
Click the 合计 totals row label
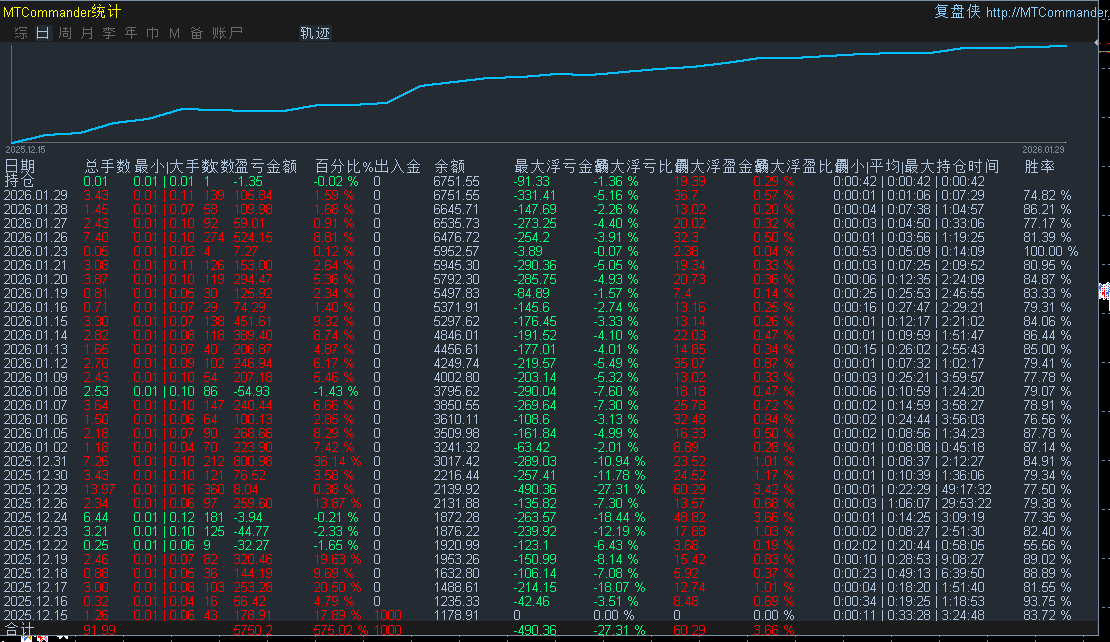[19, 630]
